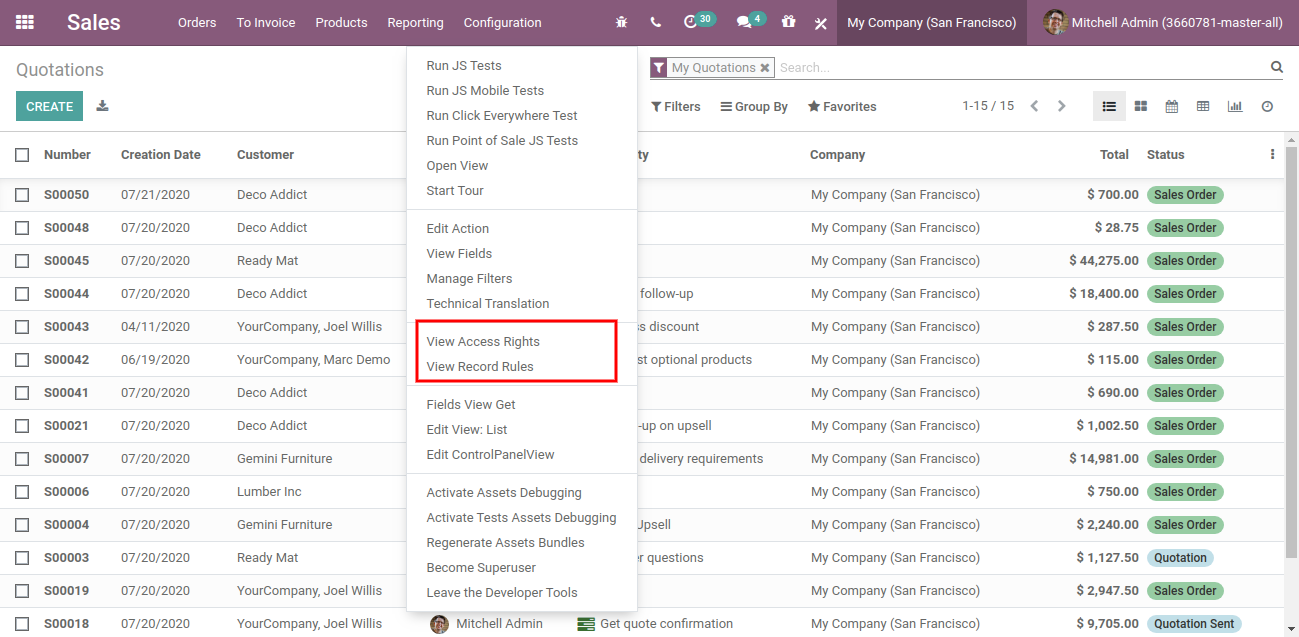Click the gift icon in top bar
The image size is (1299, 637).
[788, 22]
